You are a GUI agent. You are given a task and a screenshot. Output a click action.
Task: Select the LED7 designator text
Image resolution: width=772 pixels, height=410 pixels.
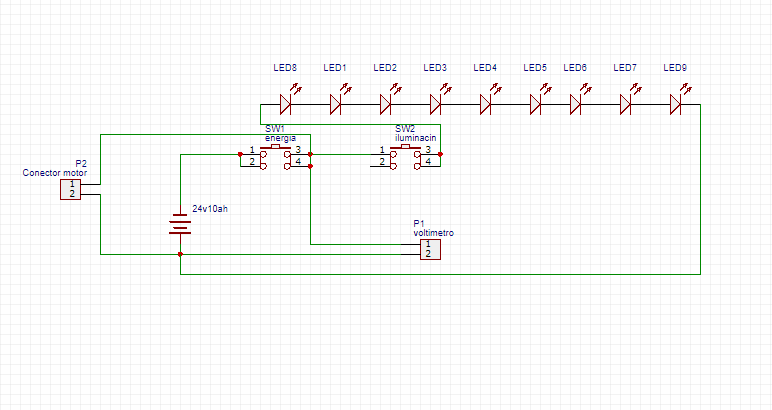click(625, 68)
